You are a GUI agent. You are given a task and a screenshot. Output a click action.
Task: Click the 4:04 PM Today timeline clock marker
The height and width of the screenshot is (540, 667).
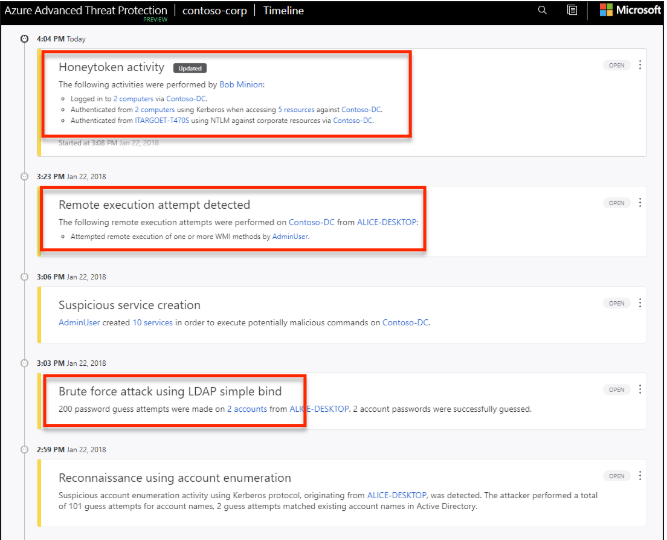[x=25, y=39]
